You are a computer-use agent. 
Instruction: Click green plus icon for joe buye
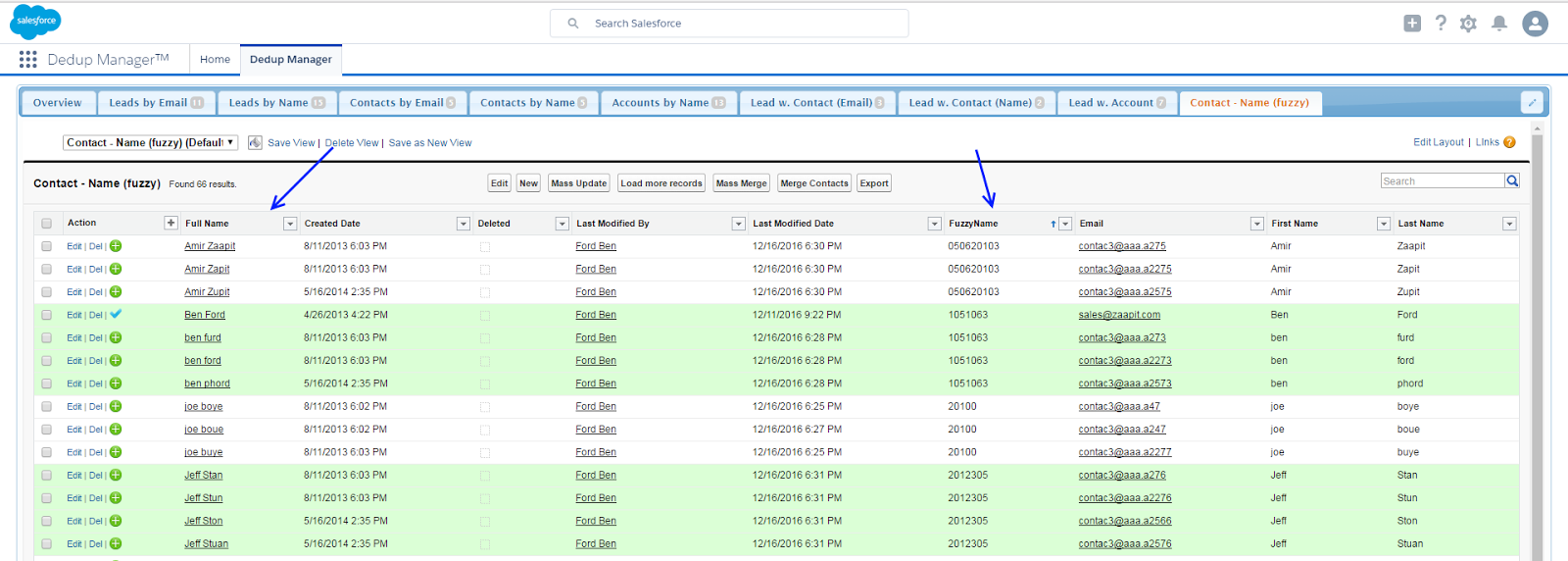click(116, 452)
